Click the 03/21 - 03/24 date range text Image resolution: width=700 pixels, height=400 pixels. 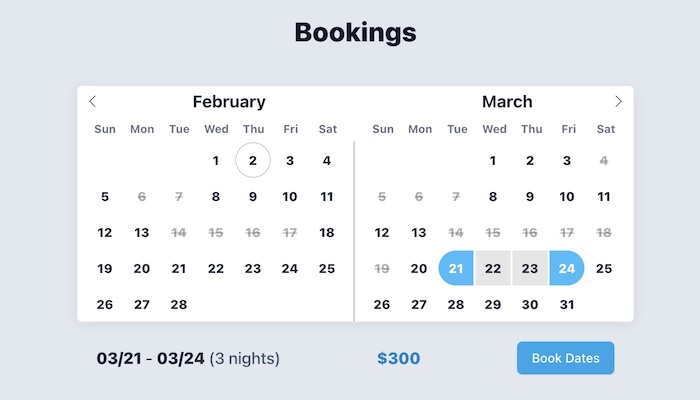pyautogui.click(x=150, y=358)
